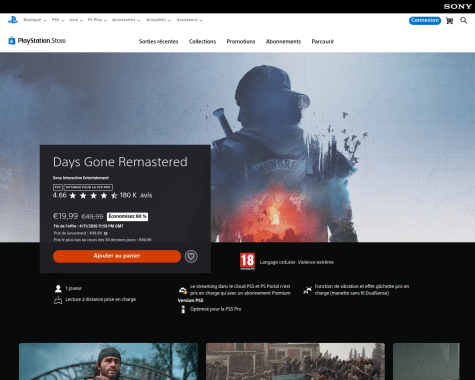The height and width of the screenshot is (380, 475).
Task: Expand the PS Plus dropdown menu
Action: (x=97, y=20)
